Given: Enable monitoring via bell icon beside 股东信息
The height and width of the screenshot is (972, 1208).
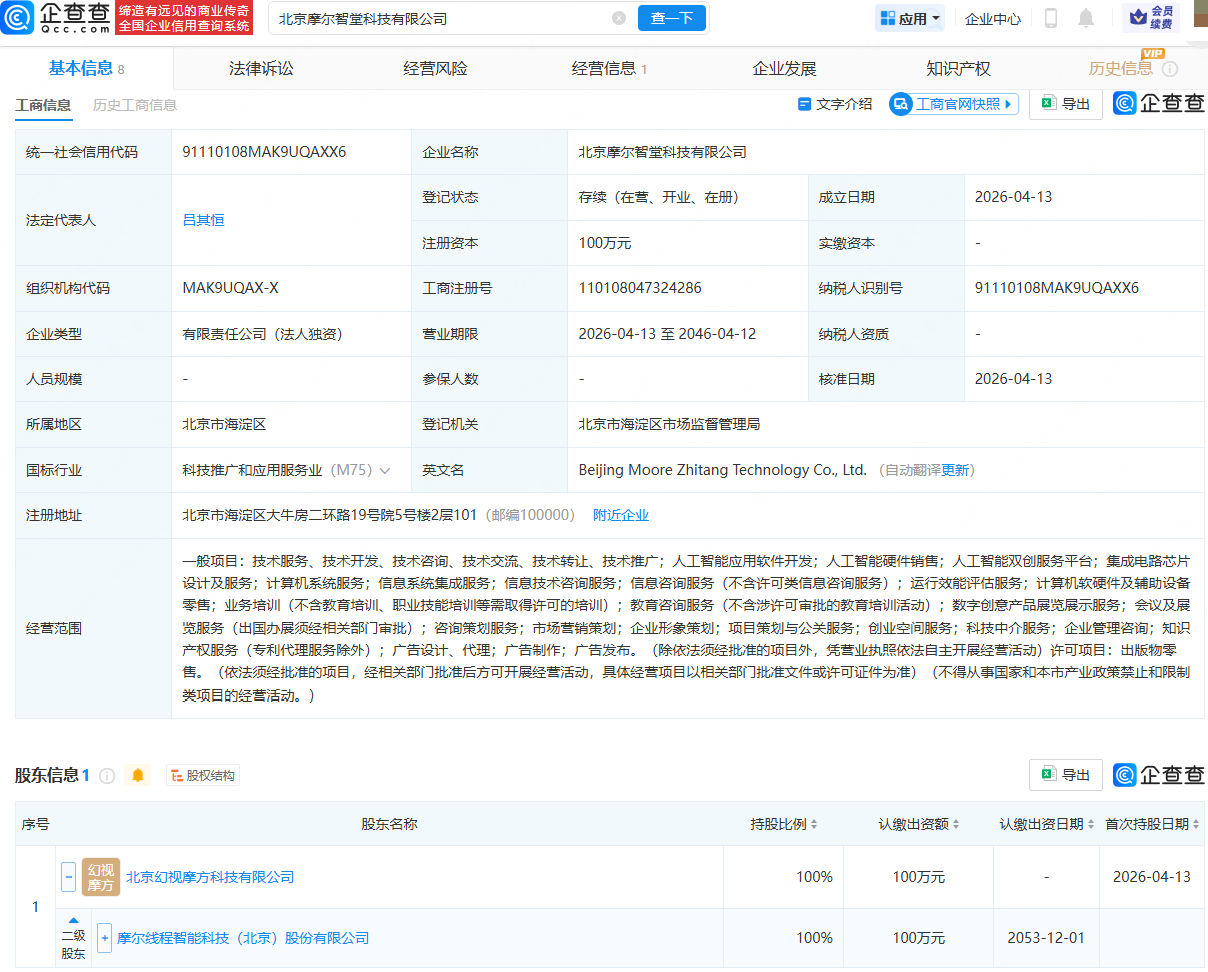Looking at the screenshot, I should [x=137, y=775].
